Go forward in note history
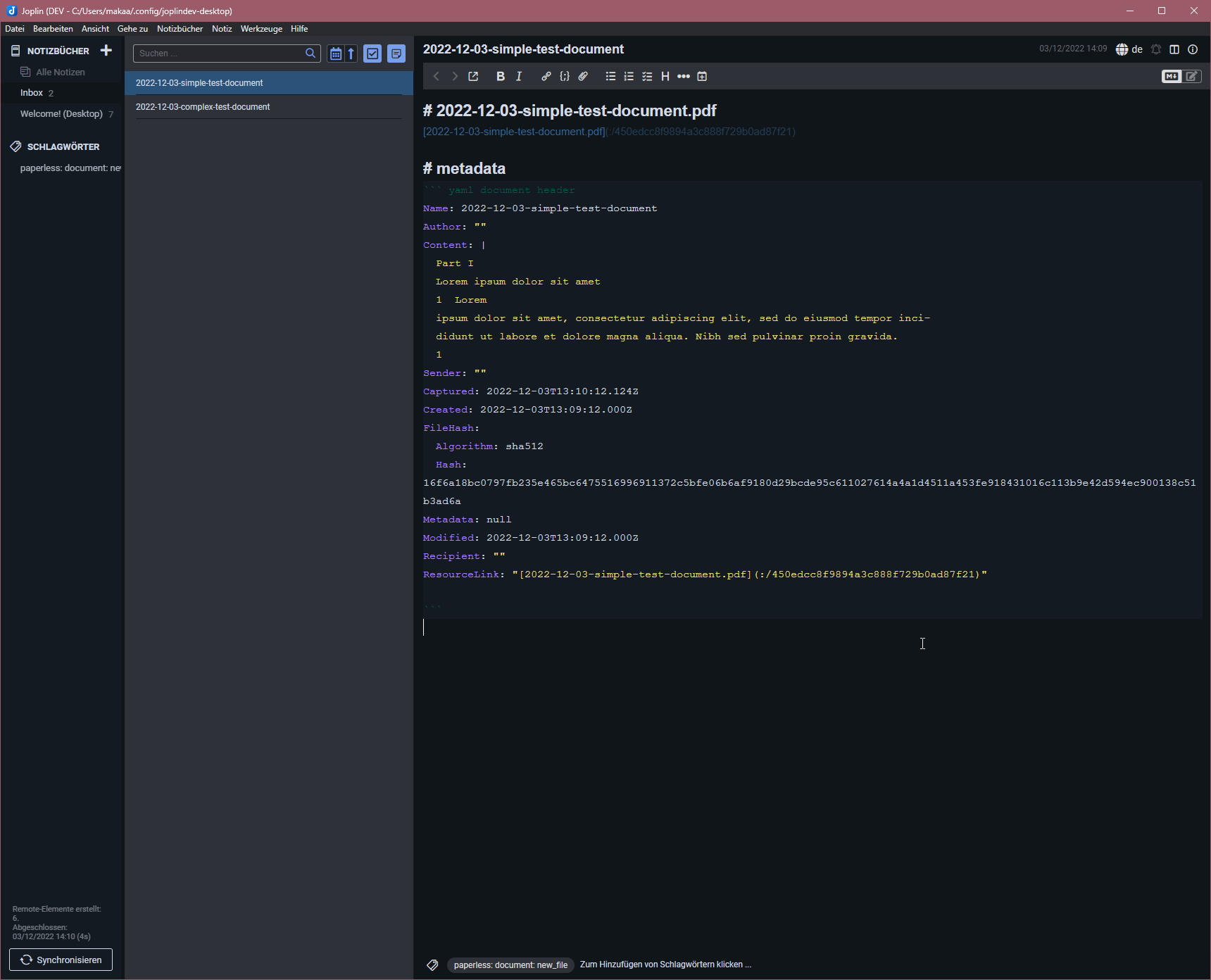 (x=455, y=76)
